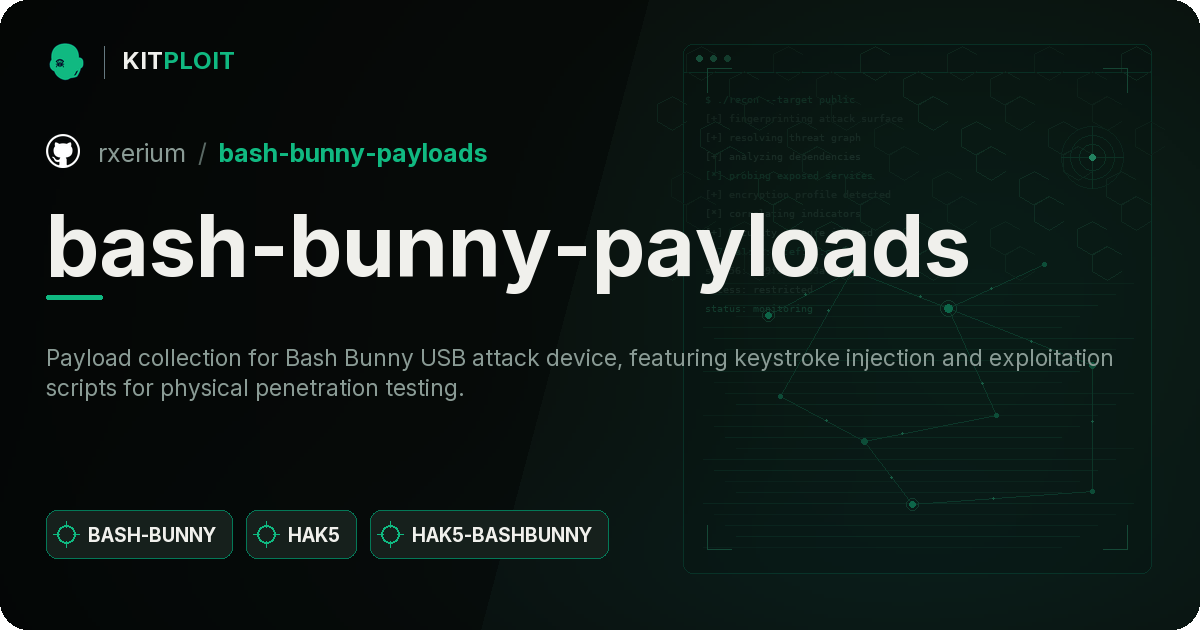The image size is (1200, 630).
Task: Click the 'probing exposed services' terminal line
Action: tap(789, 176)
